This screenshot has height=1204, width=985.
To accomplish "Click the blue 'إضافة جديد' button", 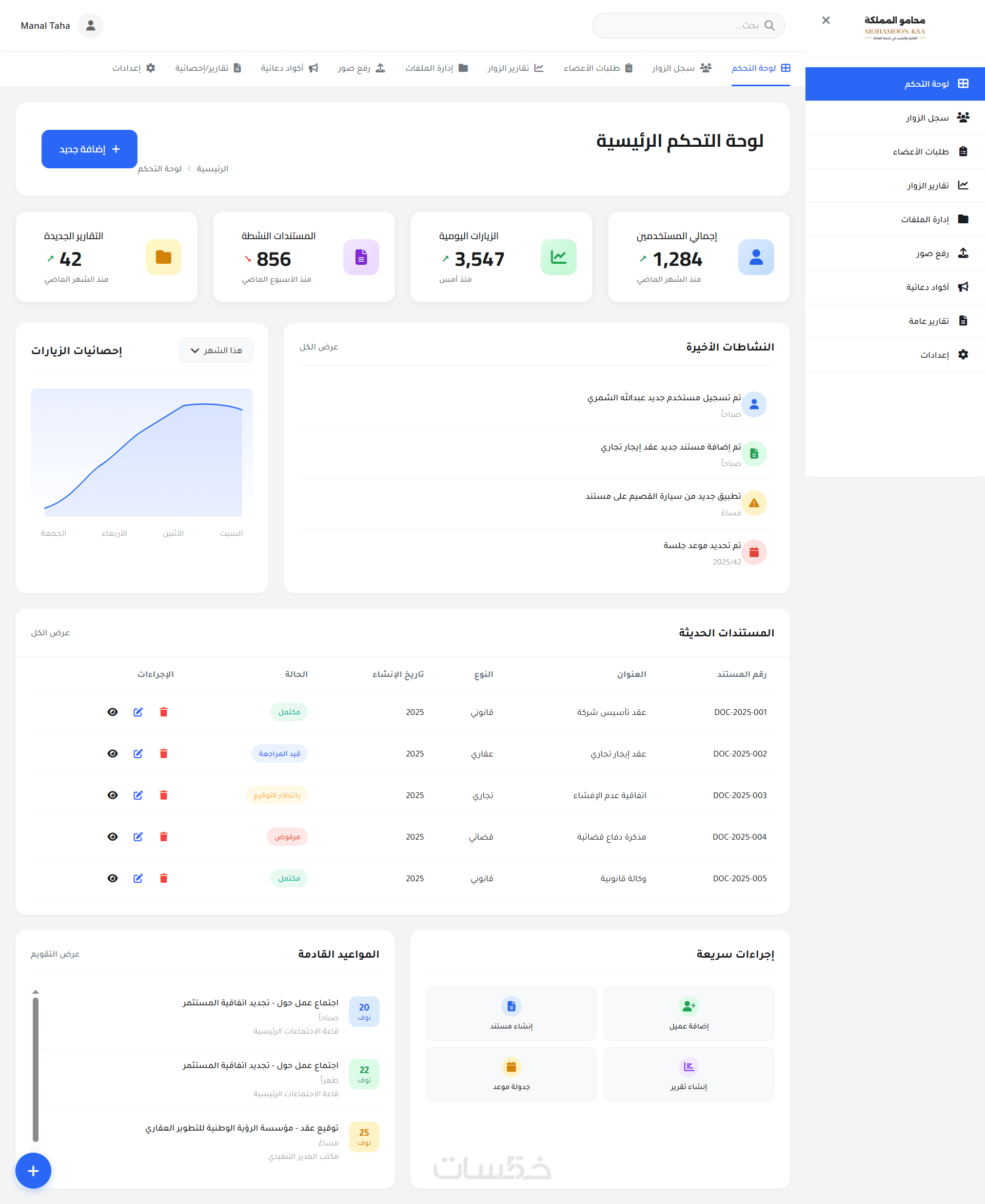I will point(89,149).
